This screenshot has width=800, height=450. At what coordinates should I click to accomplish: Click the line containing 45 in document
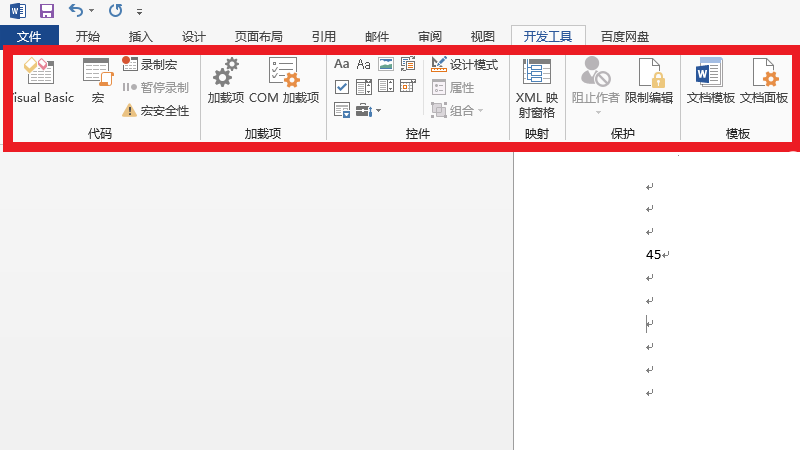(653, 255)
